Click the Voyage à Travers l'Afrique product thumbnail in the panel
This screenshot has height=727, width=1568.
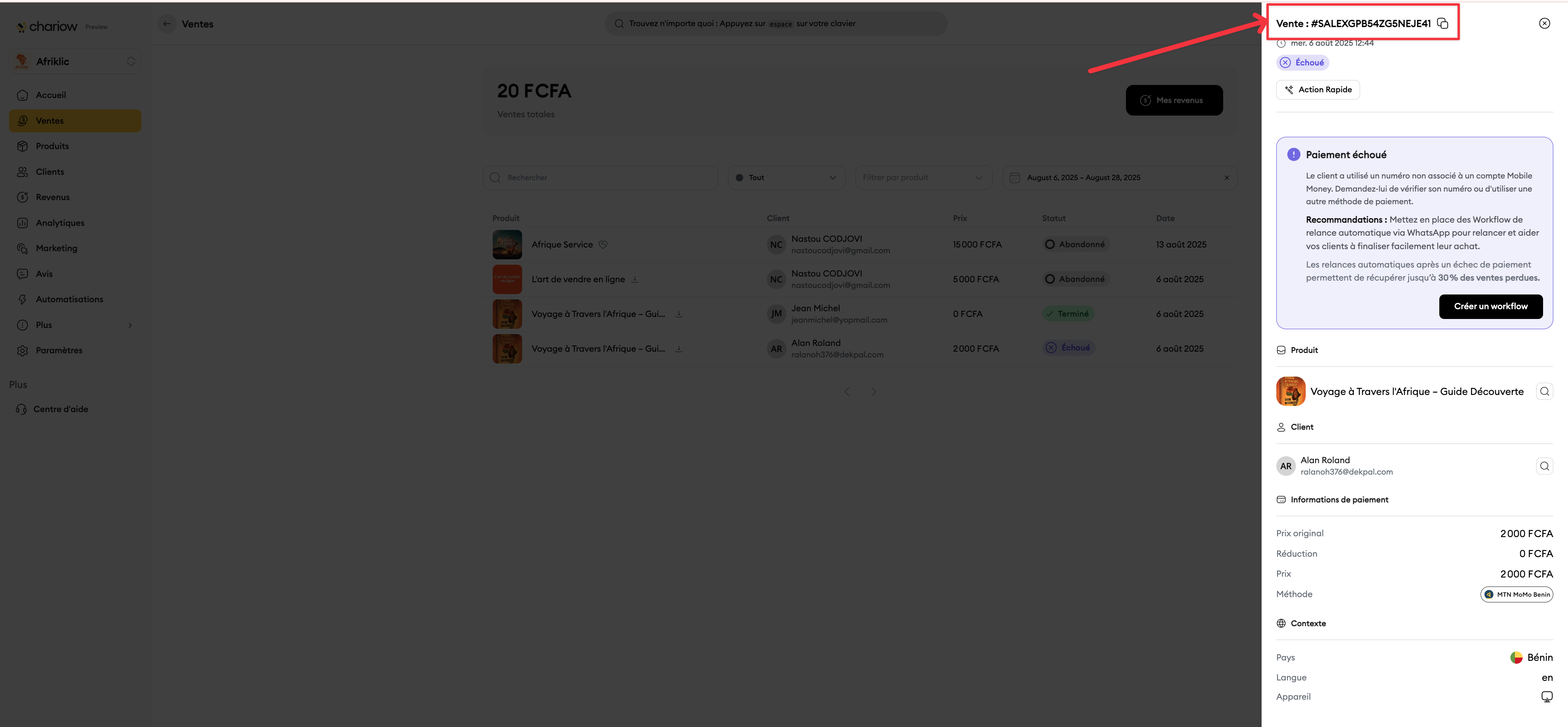1291,391
